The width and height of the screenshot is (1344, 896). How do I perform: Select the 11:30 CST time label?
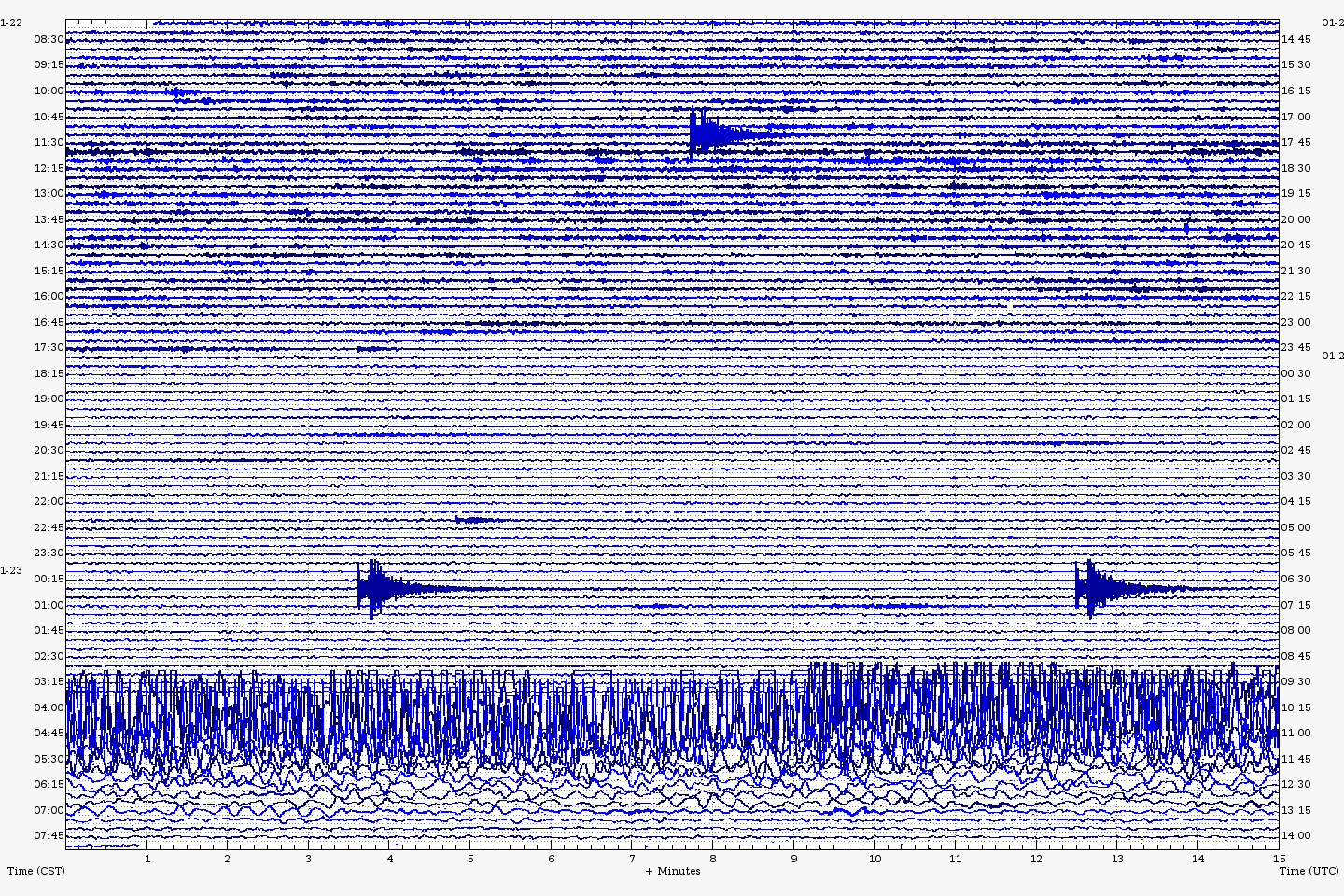49,142
